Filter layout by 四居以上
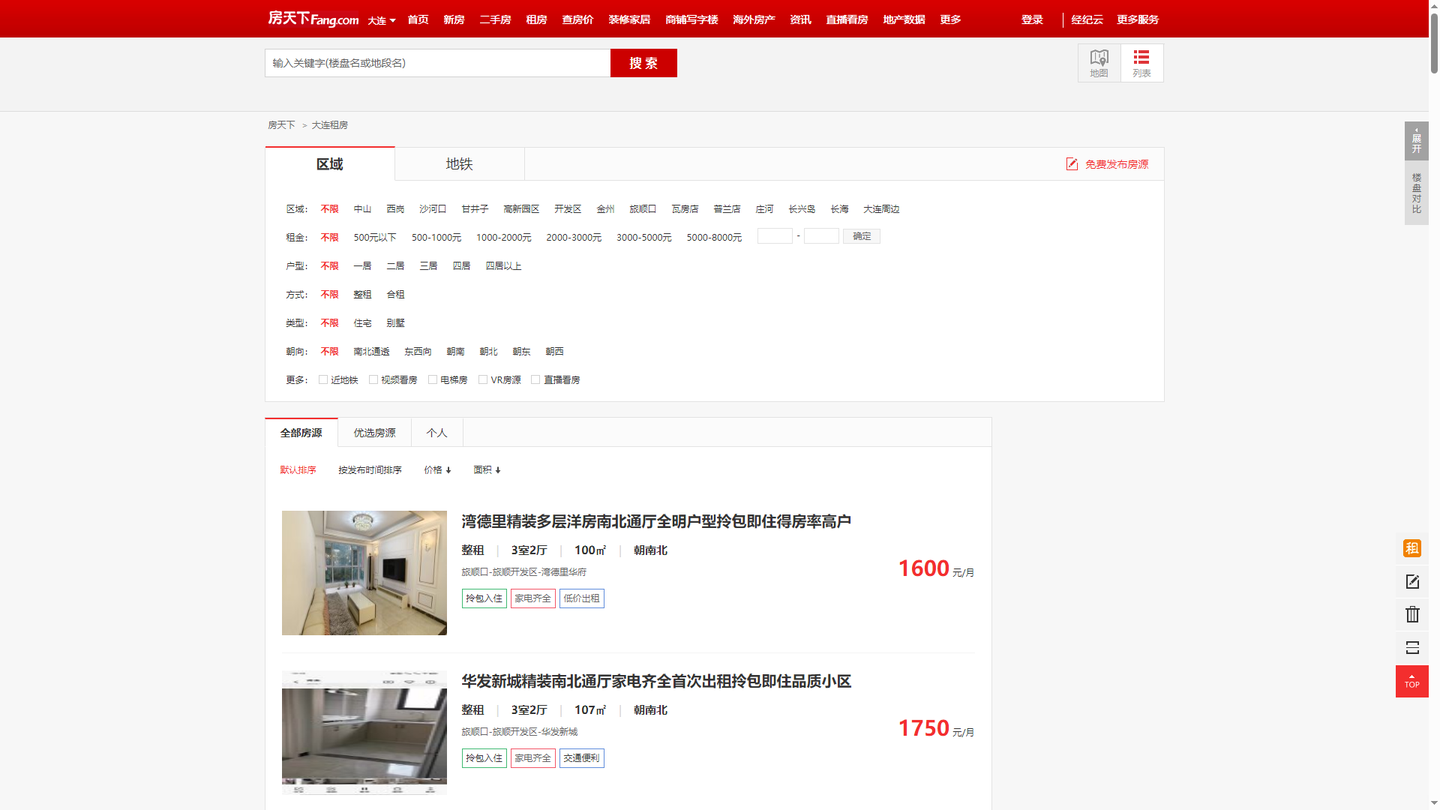 (x=504, y=266)
